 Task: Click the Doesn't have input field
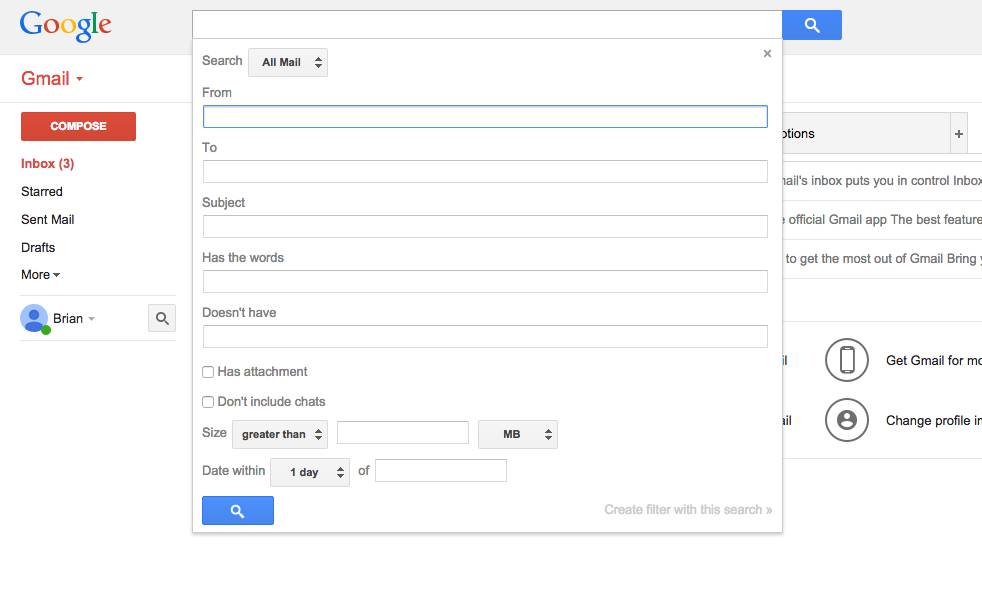485,337
